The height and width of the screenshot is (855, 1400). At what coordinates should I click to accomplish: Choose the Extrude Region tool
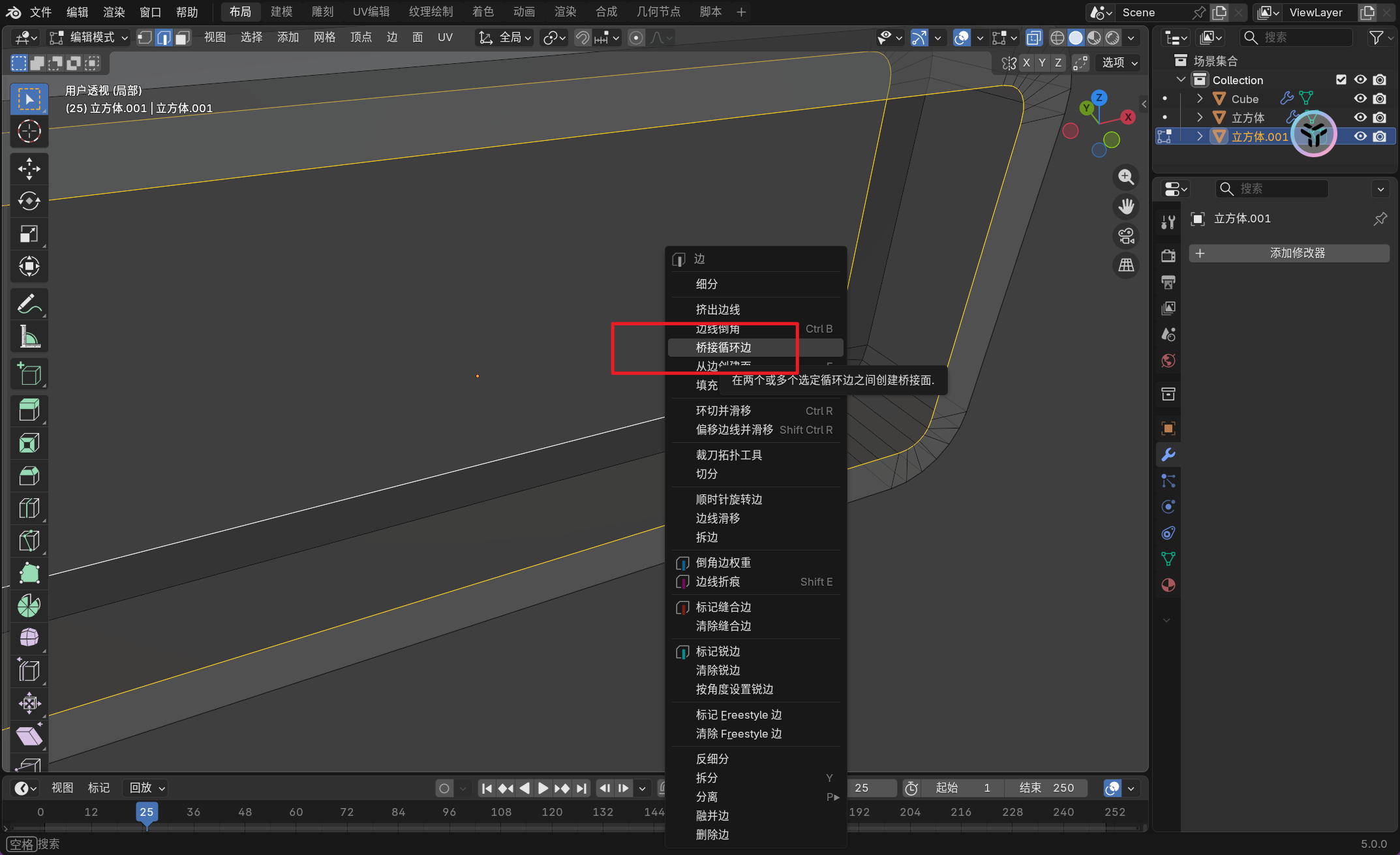pos(29,410)
